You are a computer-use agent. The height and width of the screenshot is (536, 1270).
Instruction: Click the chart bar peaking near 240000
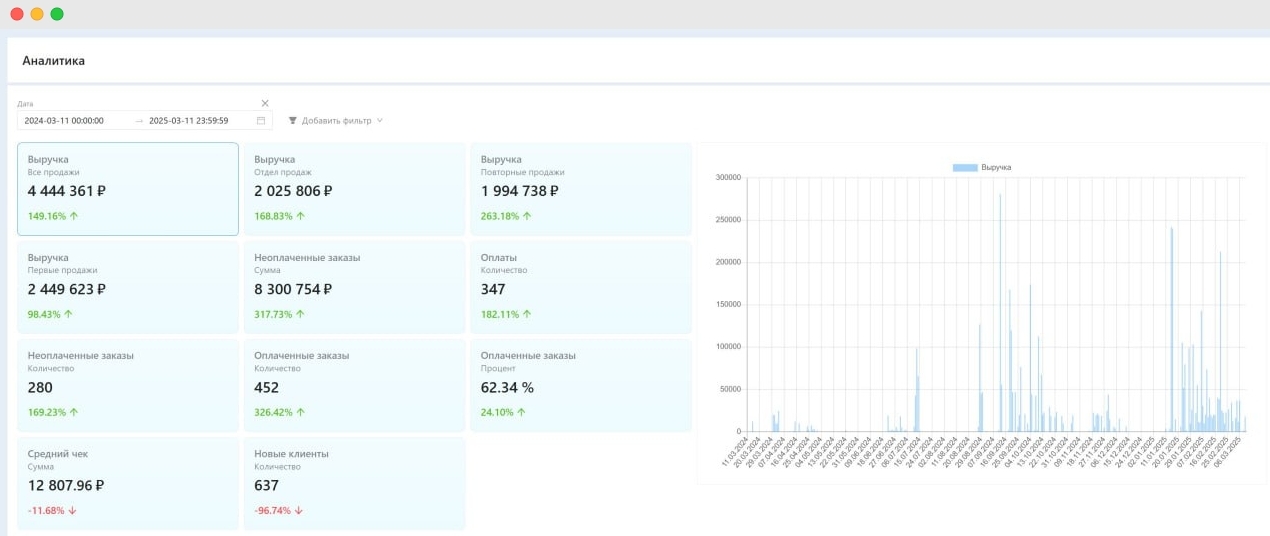(1171, 330)
